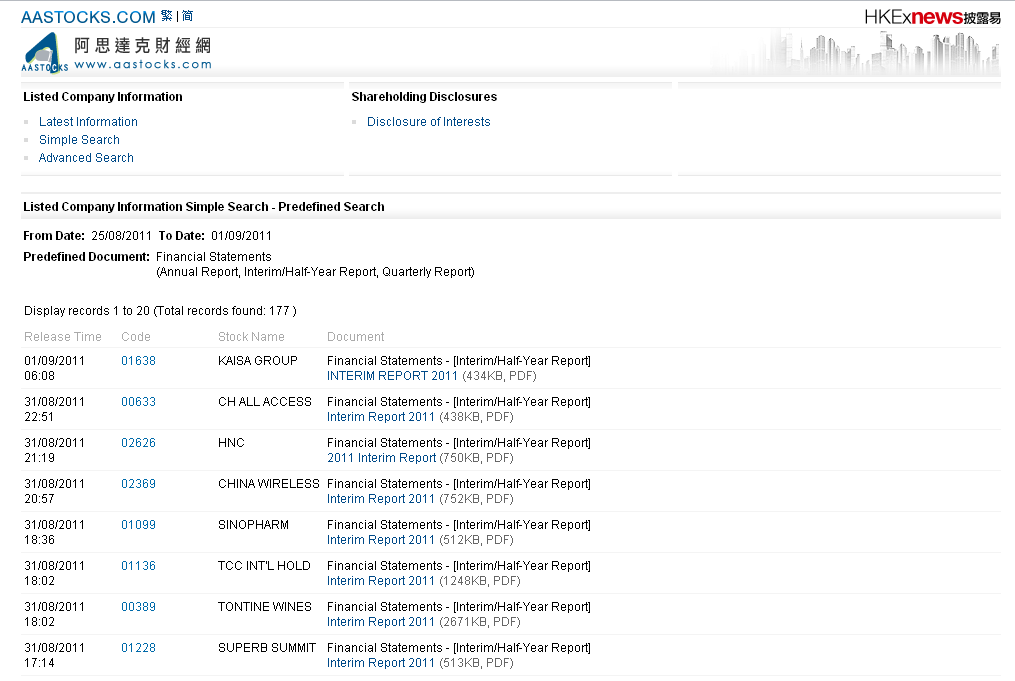This screenshot has width=1015, height=681.
Task: Select stock code 00633
Action: [x=138, y=402]
